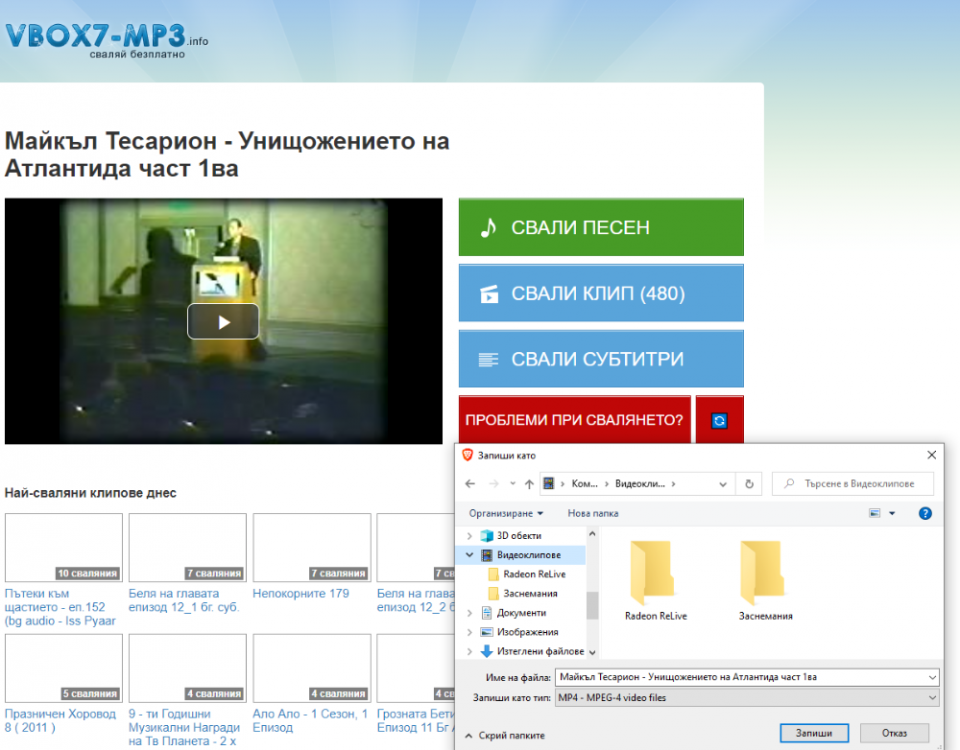Image resolution: width=960 pixels, height=750 pixels.
Task: Open help with the blue question icon
Action: tap(925, 513)
